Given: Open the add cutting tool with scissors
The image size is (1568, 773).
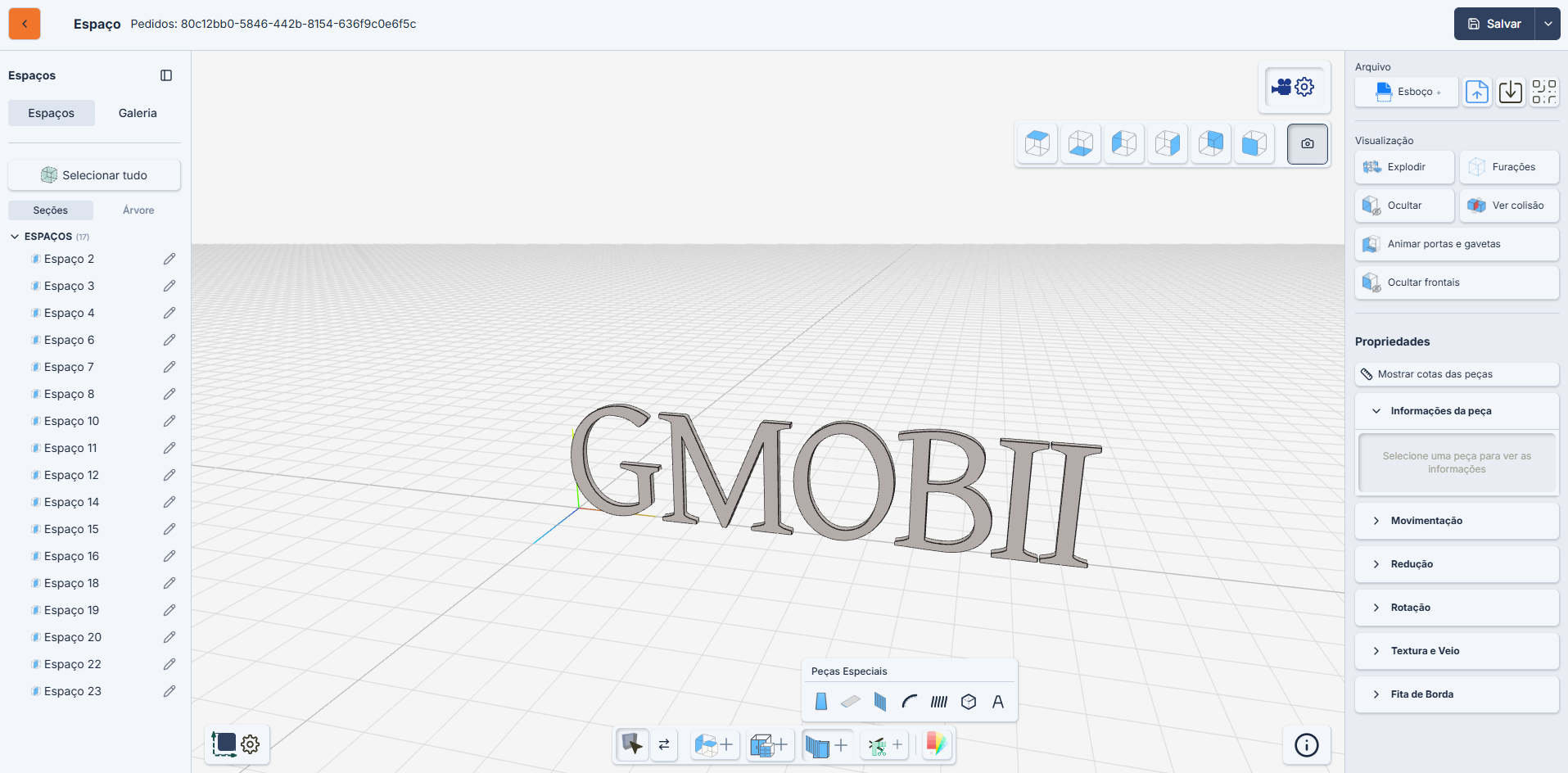Looking at the screenshot, I should point(885,744).
